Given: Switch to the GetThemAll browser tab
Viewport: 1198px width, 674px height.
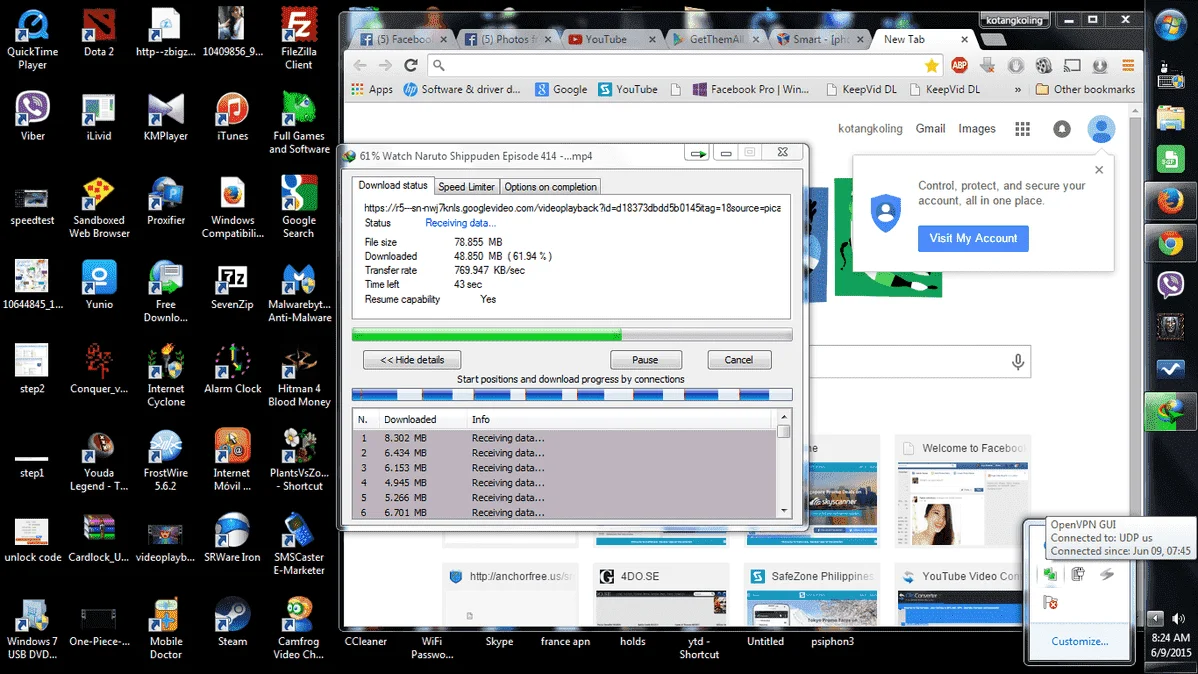Looking at the screenshot, I should pos(716,39).
